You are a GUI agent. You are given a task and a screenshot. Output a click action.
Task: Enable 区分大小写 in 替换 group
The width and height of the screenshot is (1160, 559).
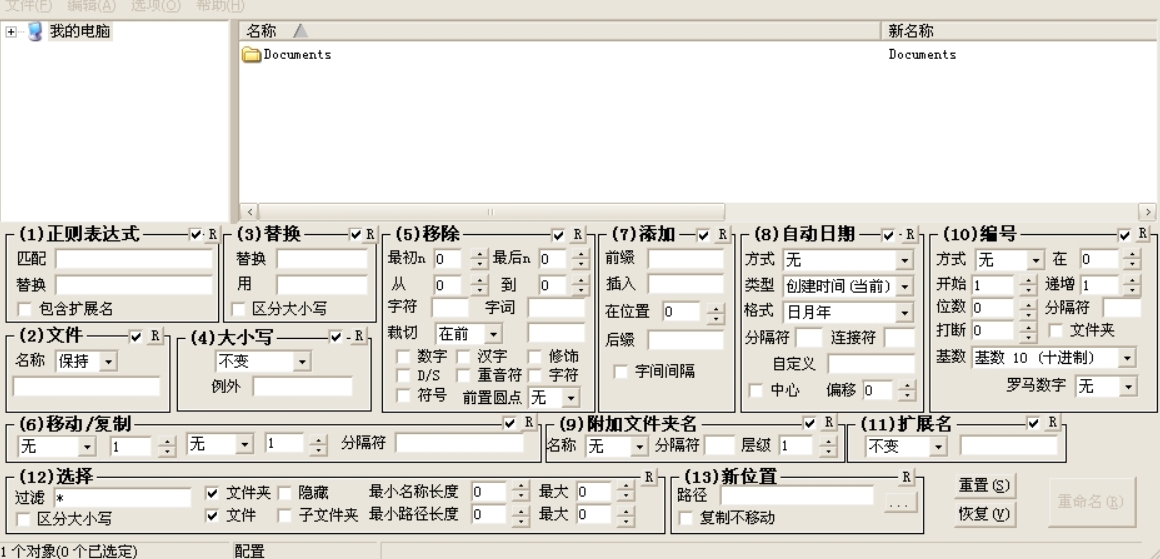pyautogui.click(x=238, y=309)
